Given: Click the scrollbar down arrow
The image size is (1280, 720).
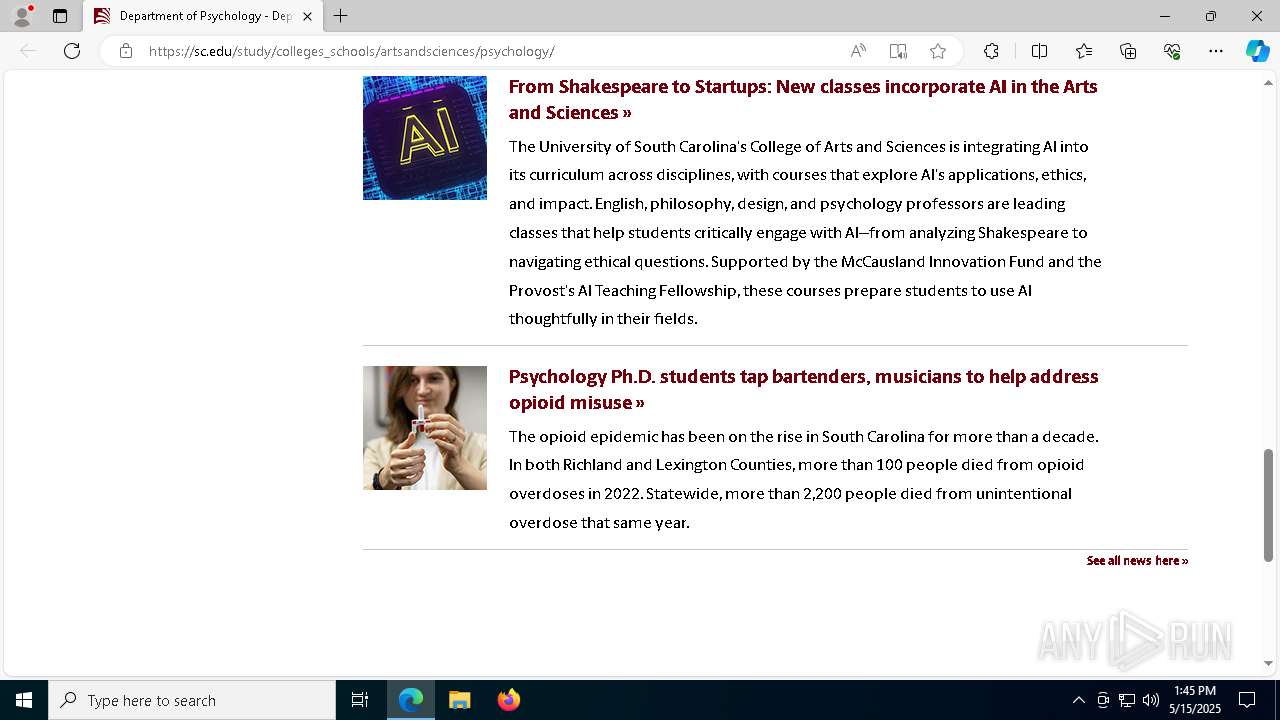Looking at the screenshot, I should (x=1268, y=663).
